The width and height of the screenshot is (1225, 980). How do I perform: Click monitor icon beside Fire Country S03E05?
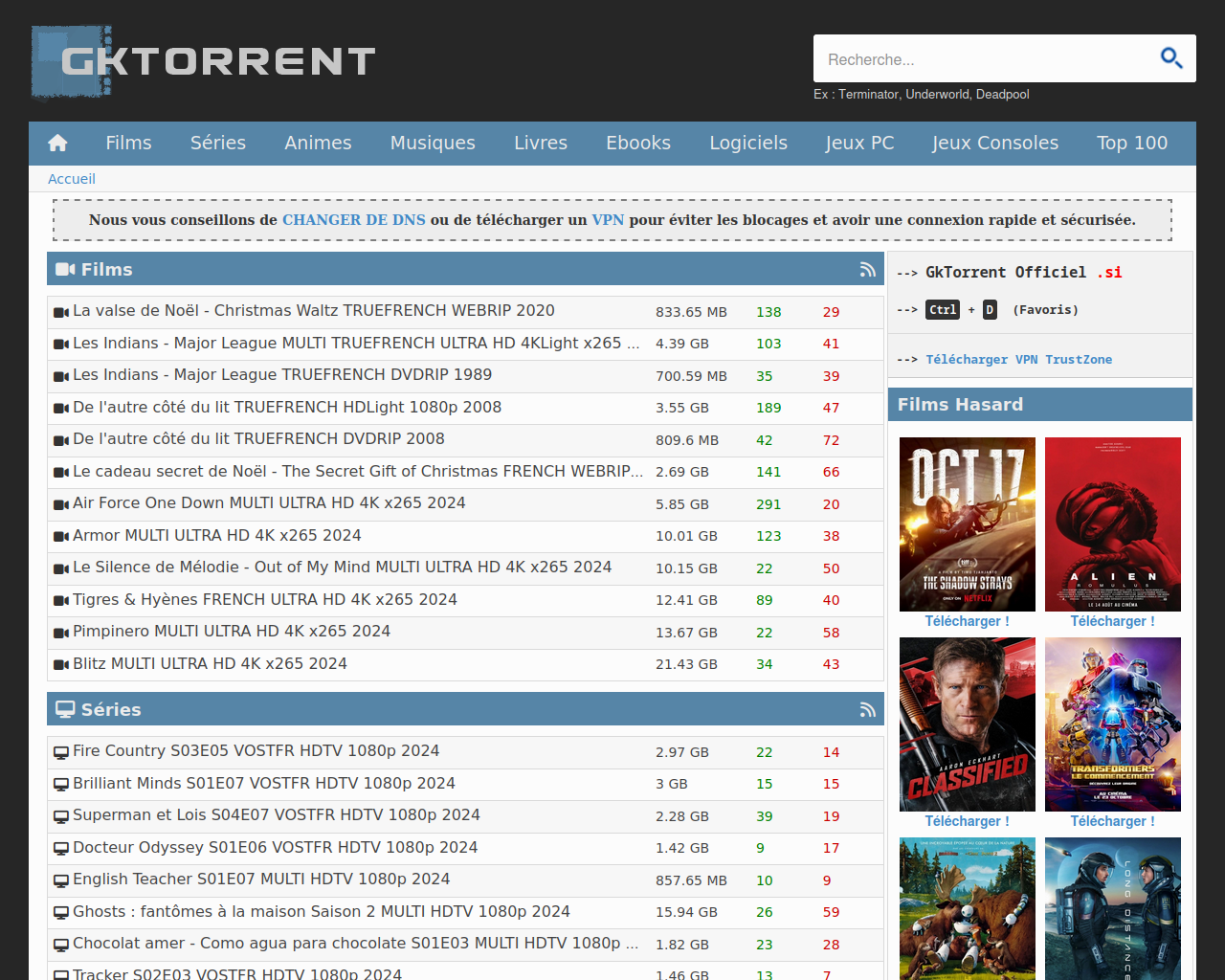click(61, 753)
